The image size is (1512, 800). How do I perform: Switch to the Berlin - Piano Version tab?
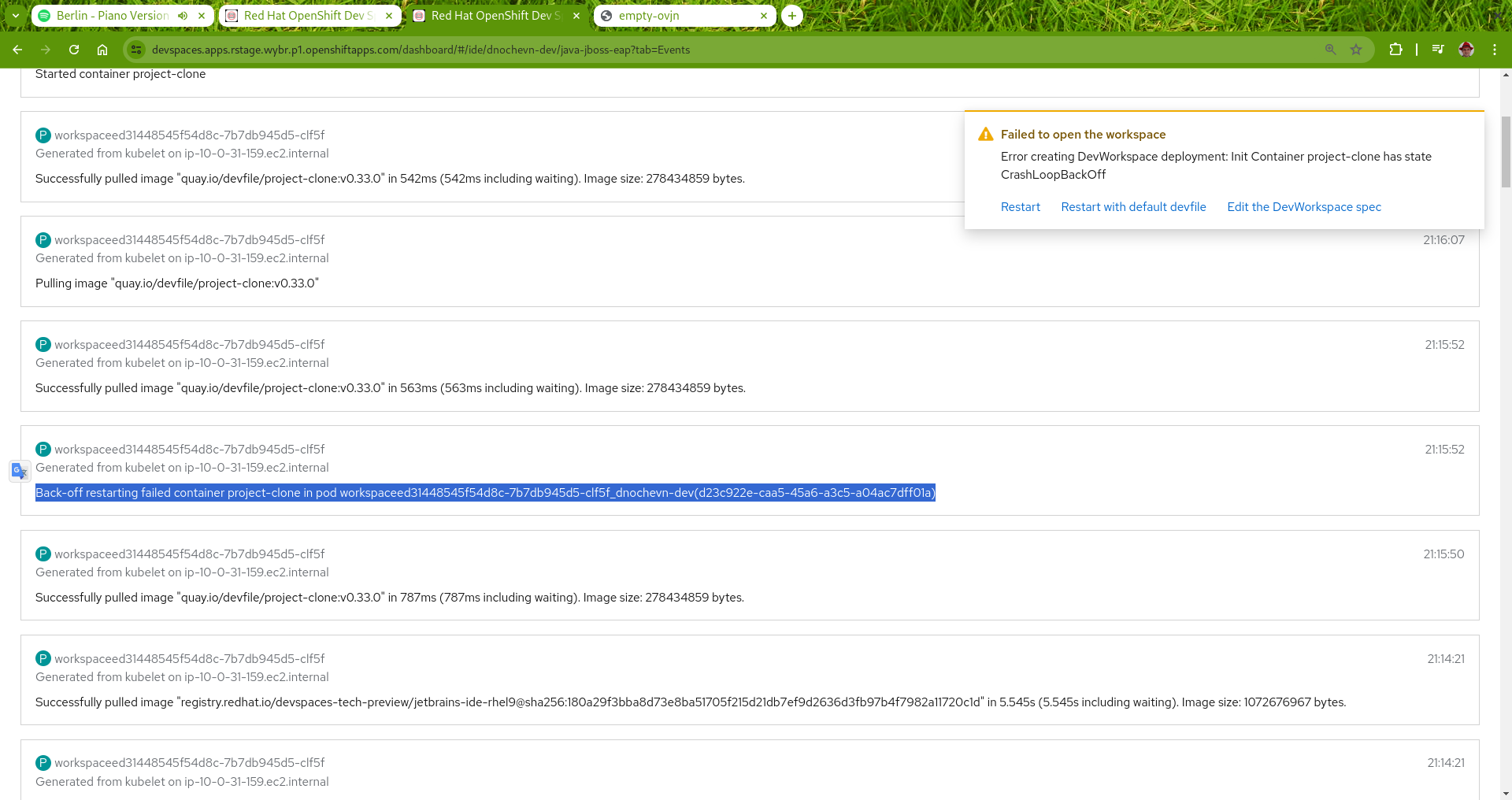pyautogui.click(x=113, y=16)
